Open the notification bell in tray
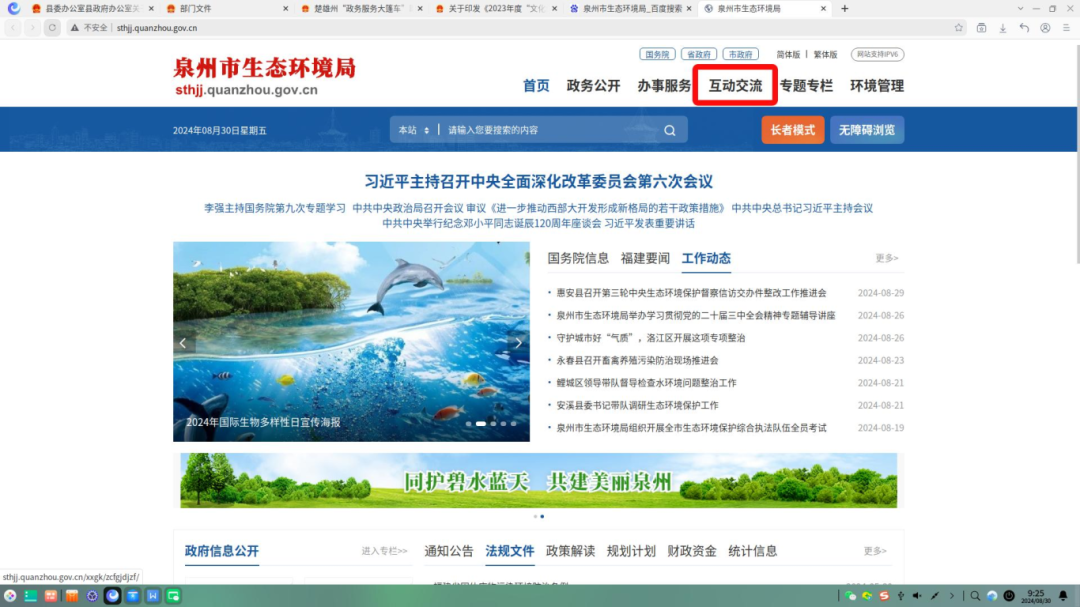This screenshot has height=607, width=1080. 1063,596
